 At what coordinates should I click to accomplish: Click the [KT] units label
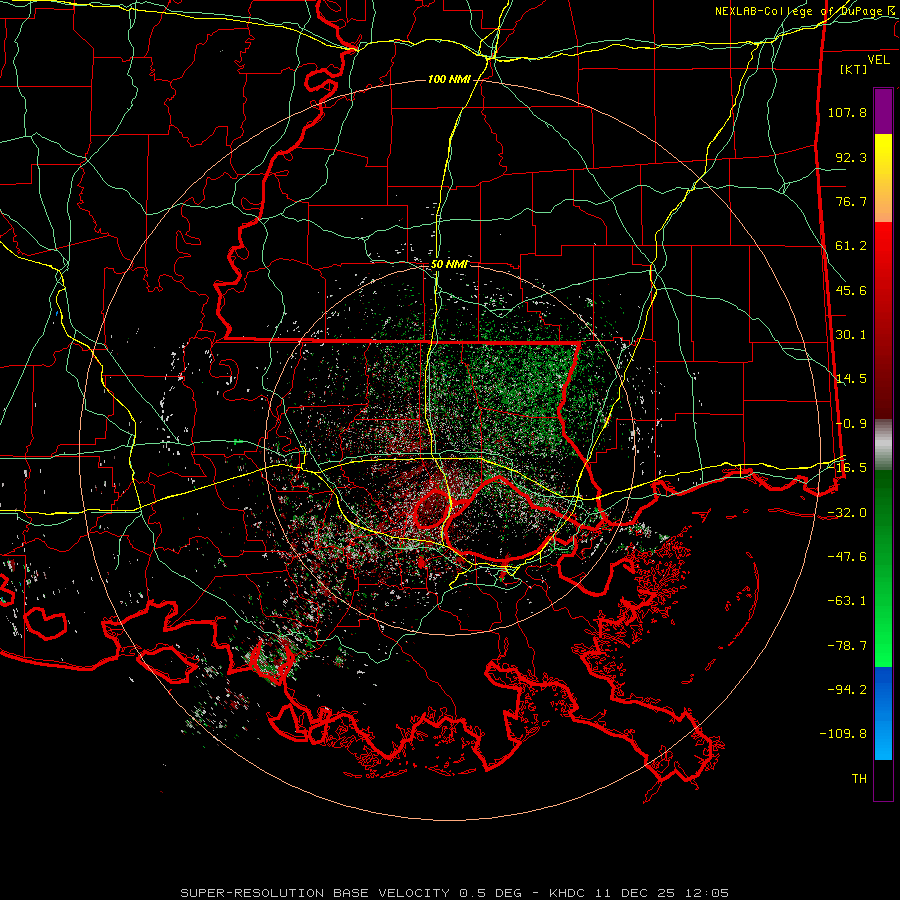(x=853, y=69)
